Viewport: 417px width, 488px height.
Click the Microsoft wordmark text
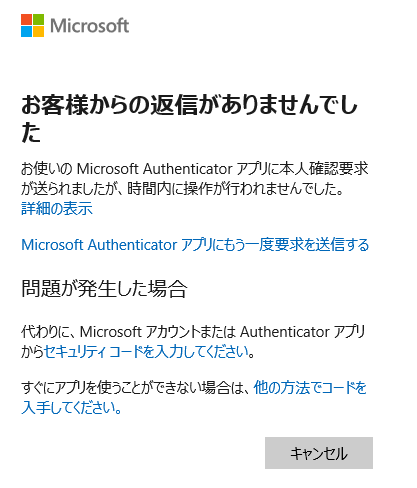tap(89, 26)
